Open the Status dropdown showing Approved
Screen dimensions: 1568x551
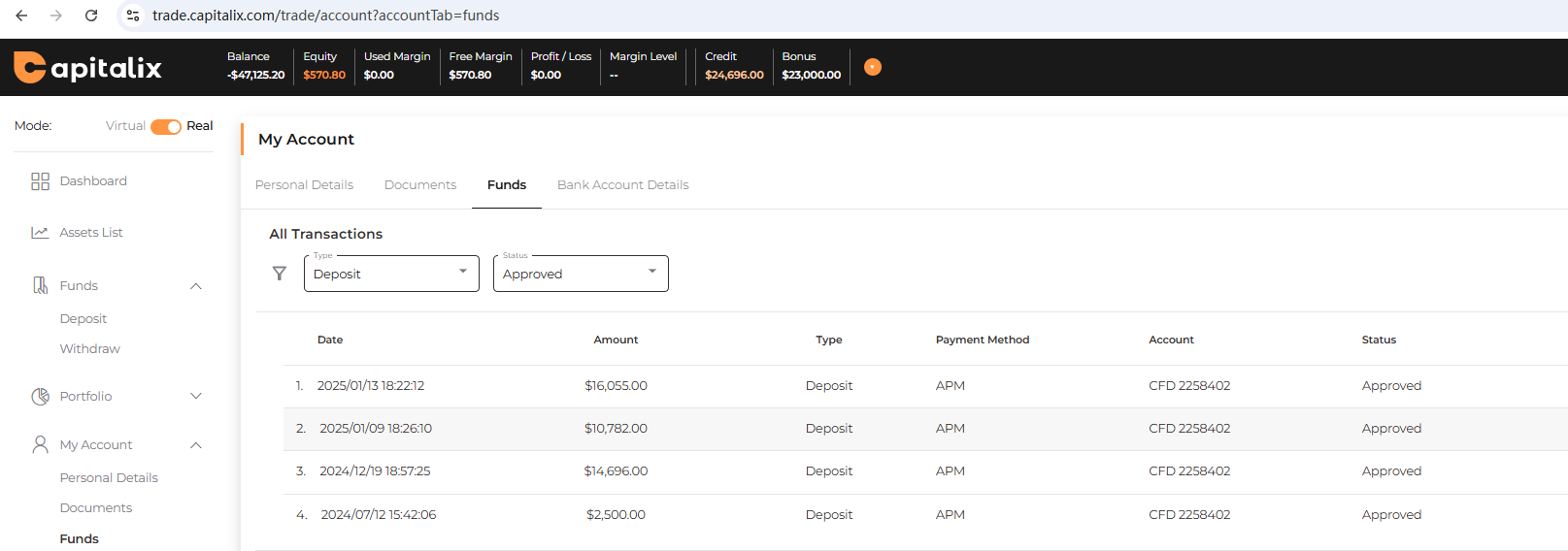[581, 274]
